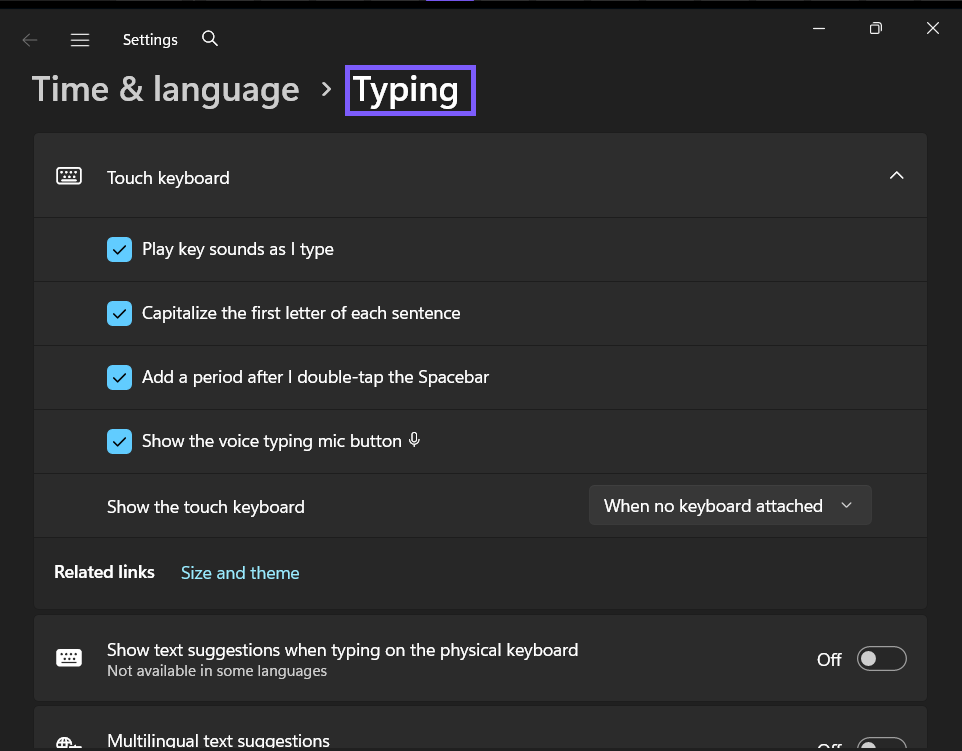Uncheck Capitalize the first letter checkbox
The height and width of the screenshot is (751, 962).
(119, 314)
